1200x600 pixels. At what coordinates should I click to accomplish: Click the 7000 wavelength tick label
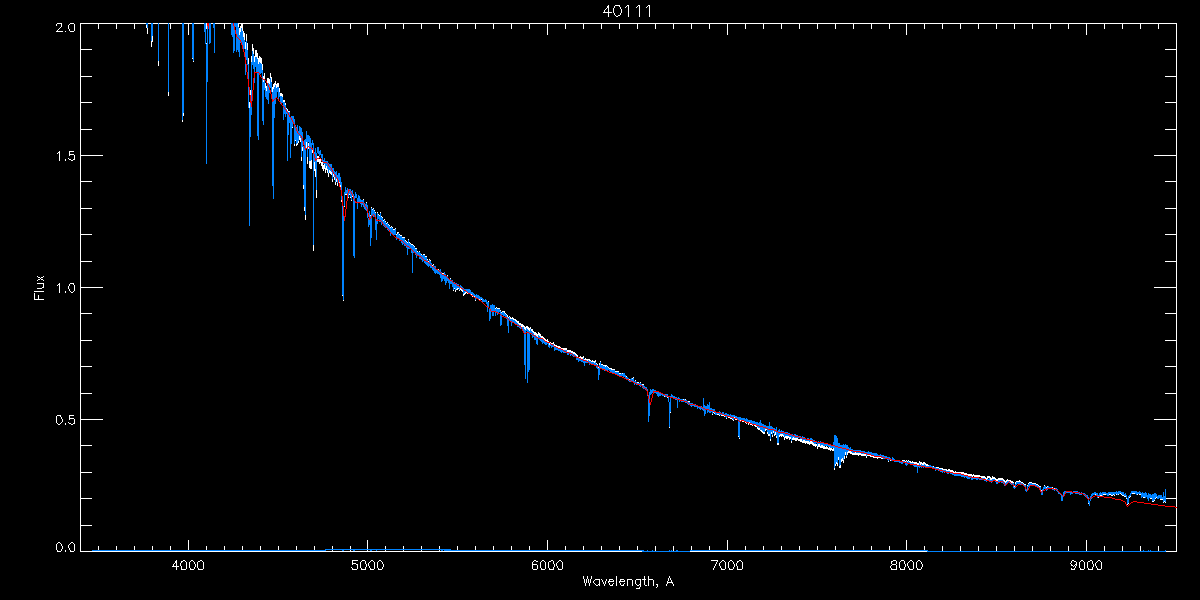click(x=727, y=565)
